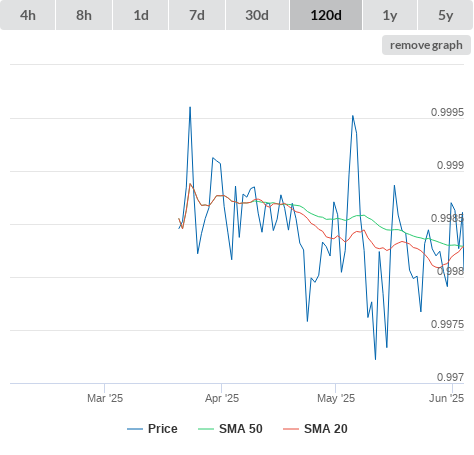Image resolution: width=474 pixels, height=455 pixels.
Task: Switch to the 8h time range
Action: click(x=84, y=15)
